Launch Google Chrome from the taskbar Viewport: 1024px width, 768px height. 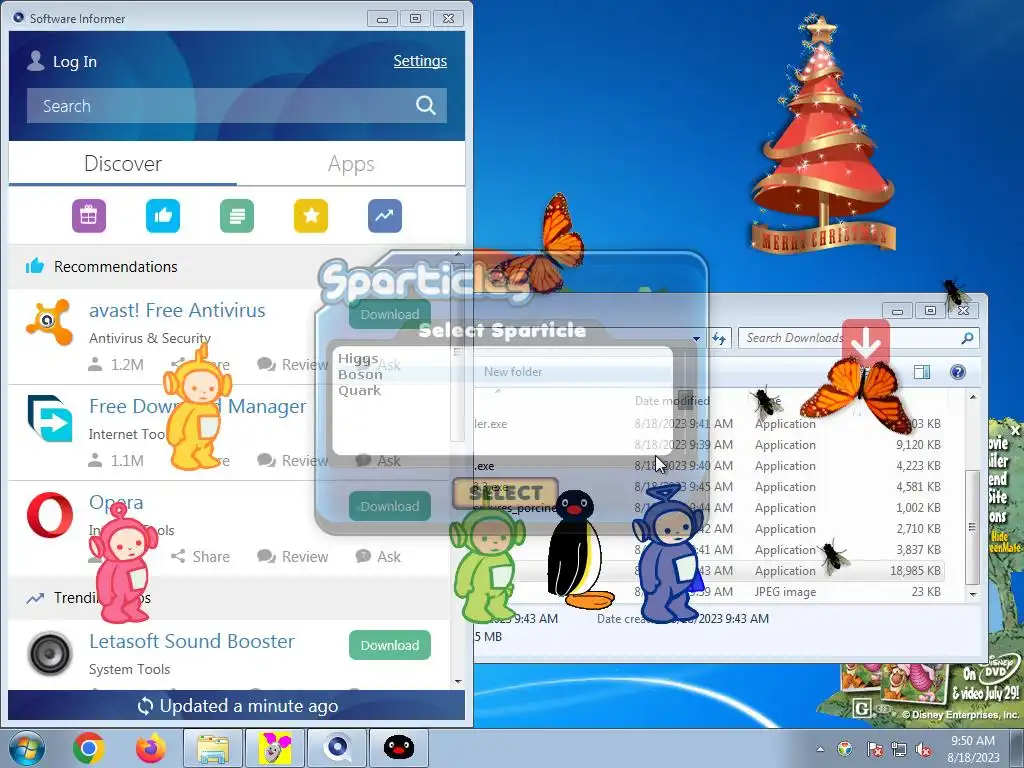click(89, 748)
